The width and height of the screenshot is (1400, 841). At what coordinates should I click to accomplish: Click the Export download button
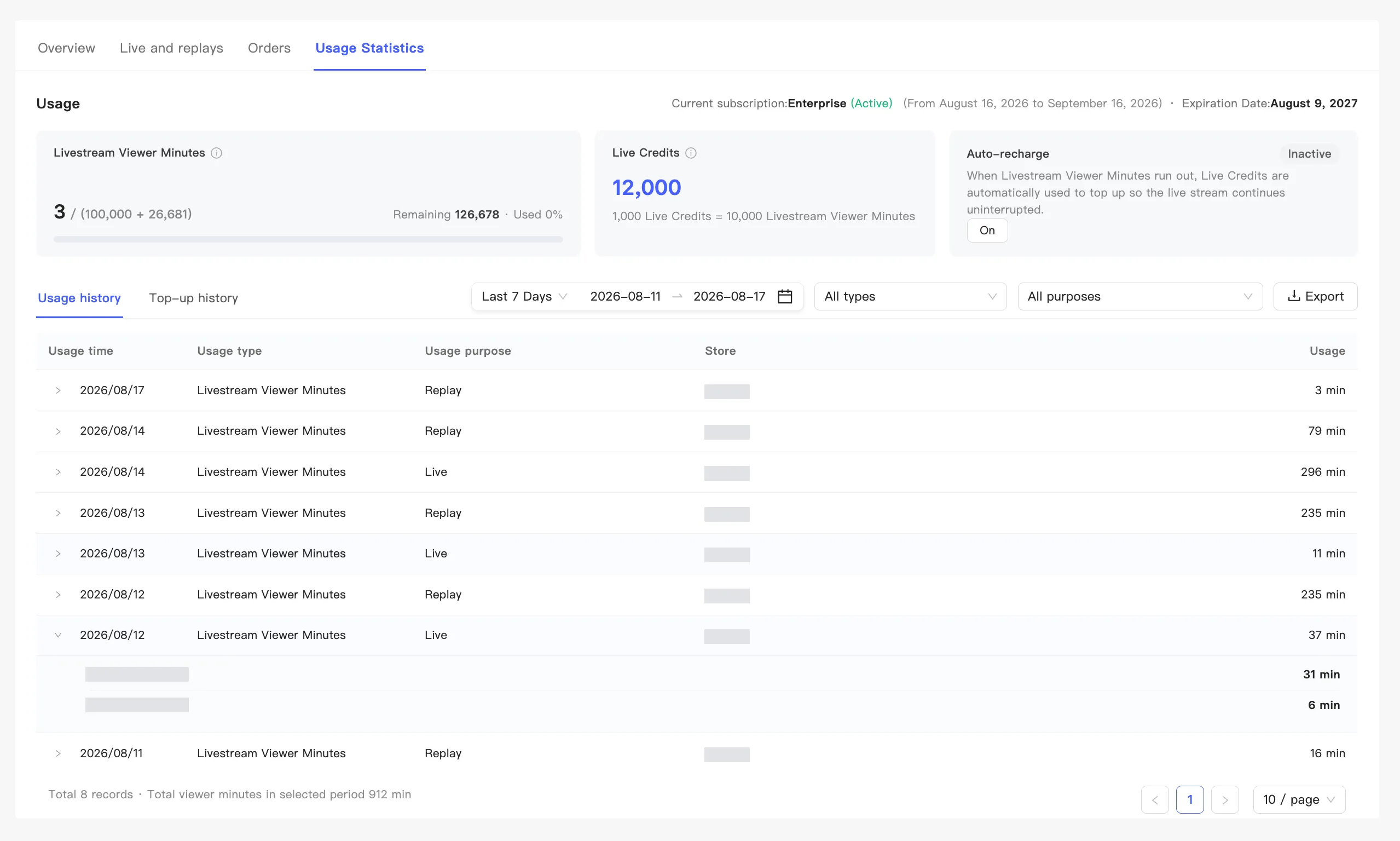[x=1315, y=296]
